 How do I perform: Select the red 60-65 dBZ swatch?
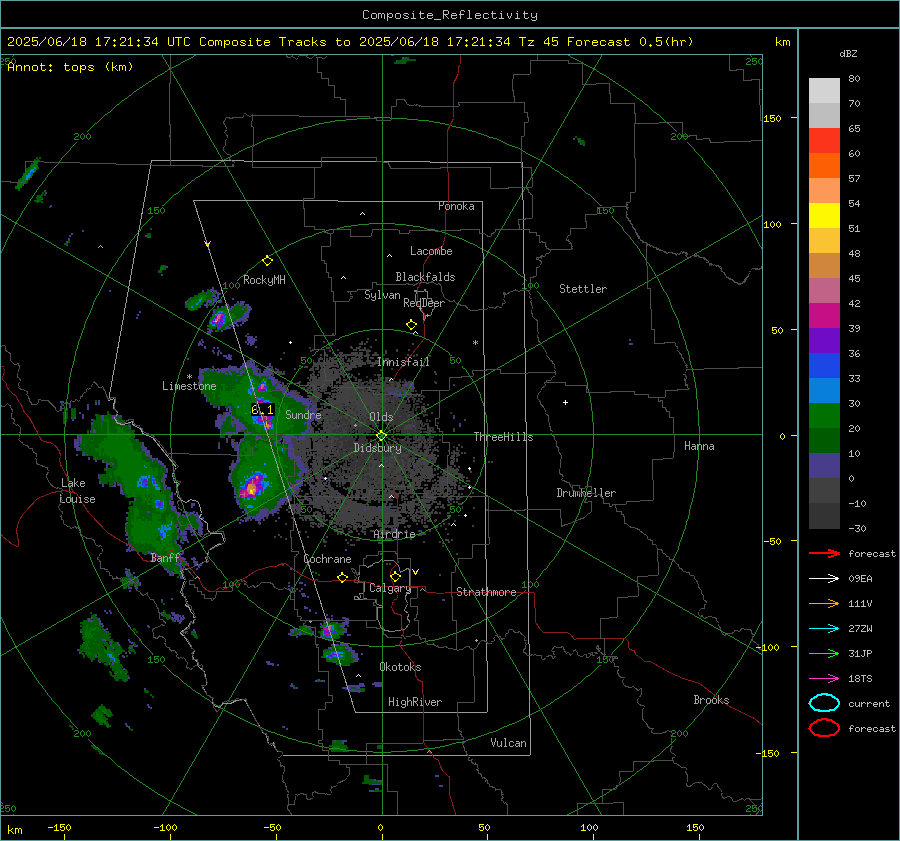point(824,140)
